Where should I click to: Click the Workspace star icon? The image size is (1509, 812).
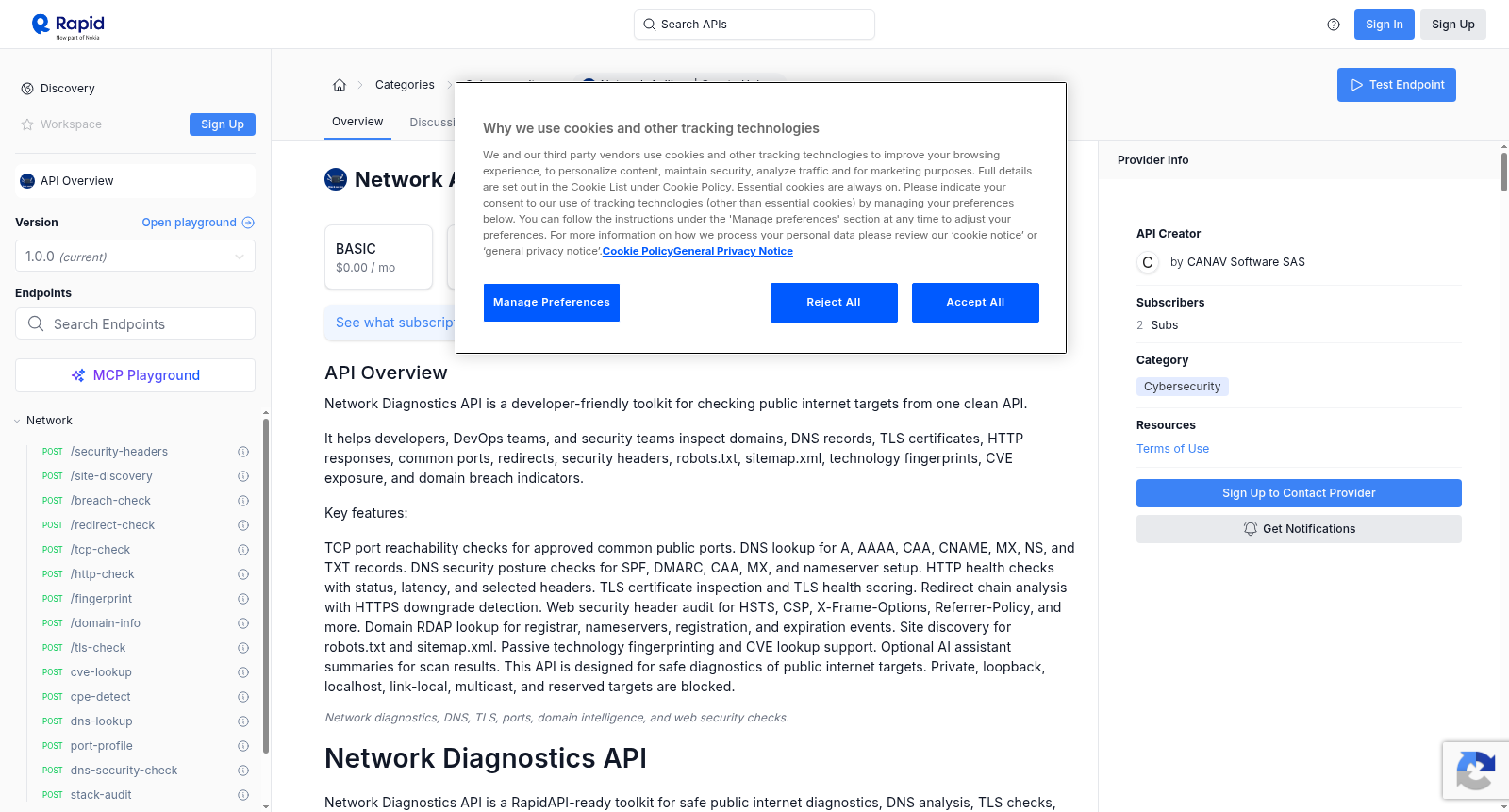click(27, 124)
